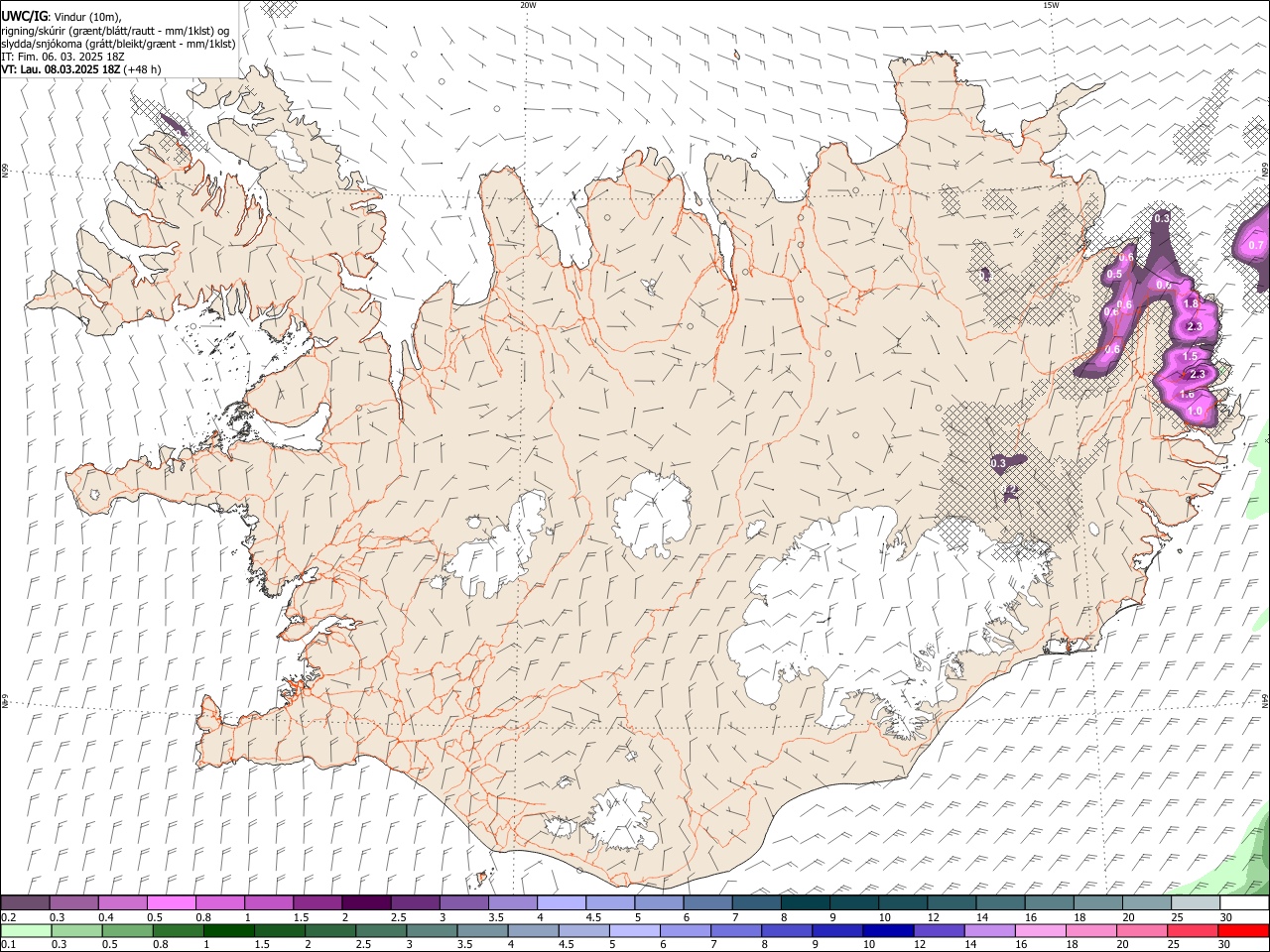The height and width of the screenshot is (952, 1270).
Task: Click the '1.8' precipitation value on the east coast
Action: click(x=1192, y=303)
